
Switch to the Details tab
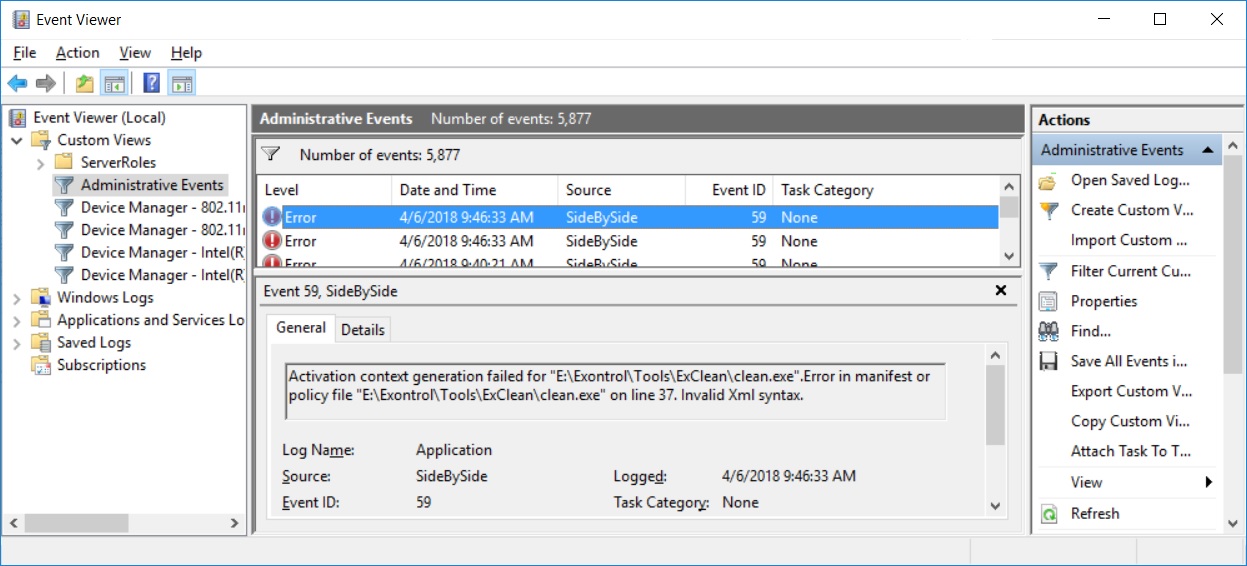click(x=362, y=329)
